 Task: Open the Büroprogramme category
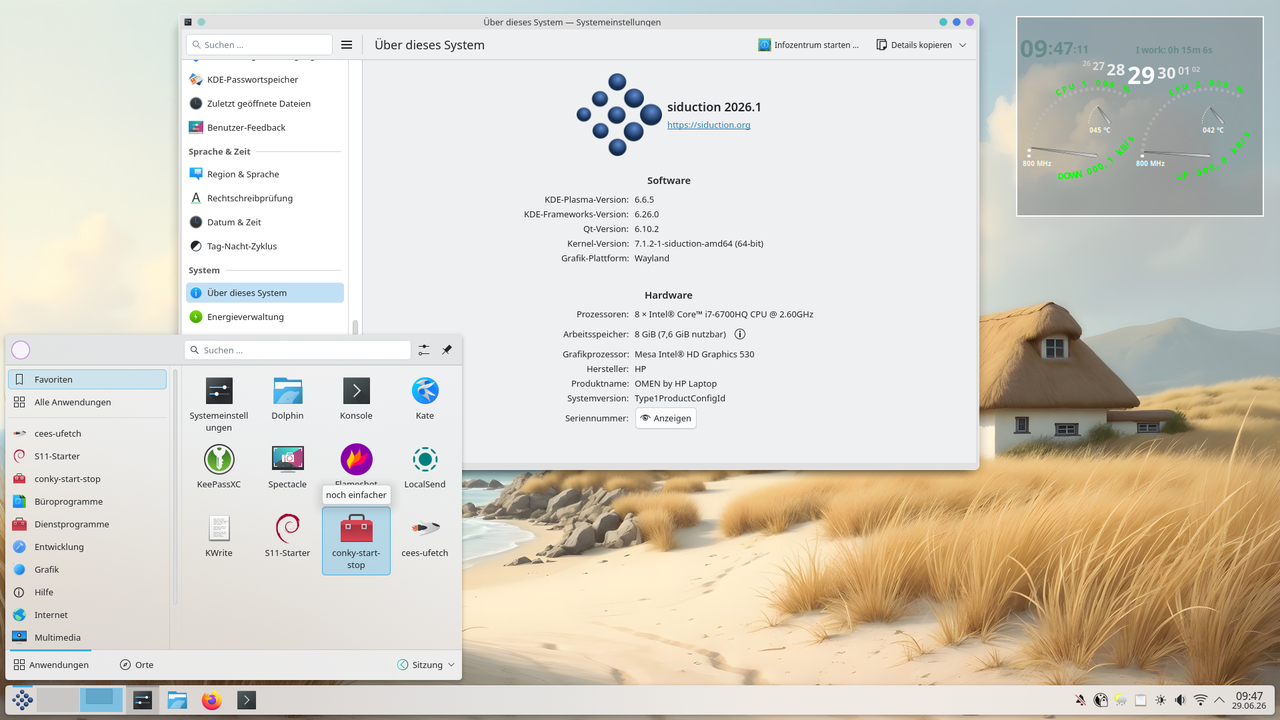pos(87,501)
